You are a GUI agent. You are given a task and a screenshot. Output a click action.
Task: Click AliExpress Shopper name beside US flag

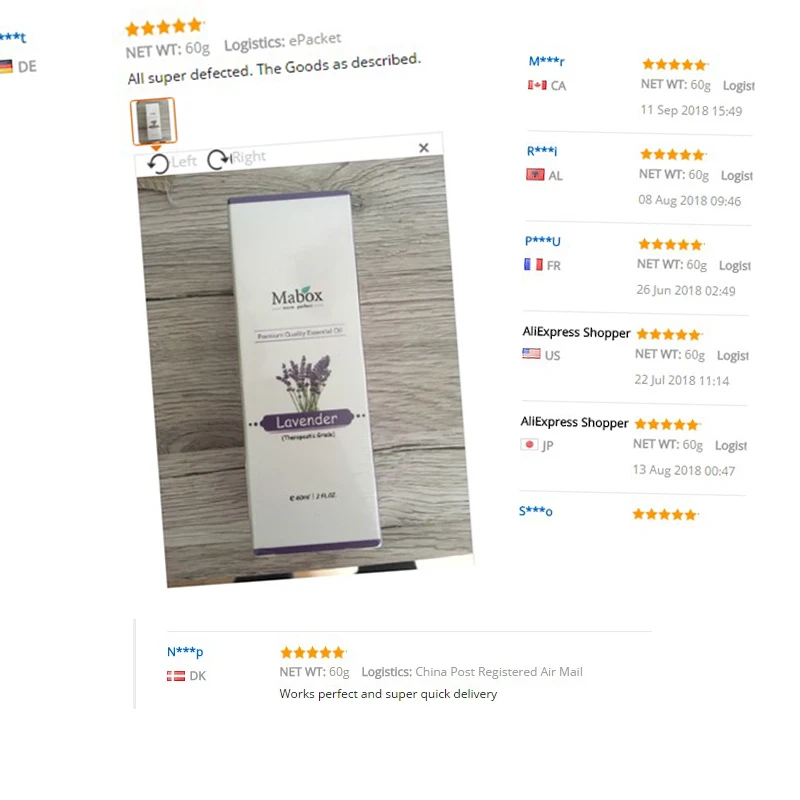pyautogui.click(x=576, y=332)
